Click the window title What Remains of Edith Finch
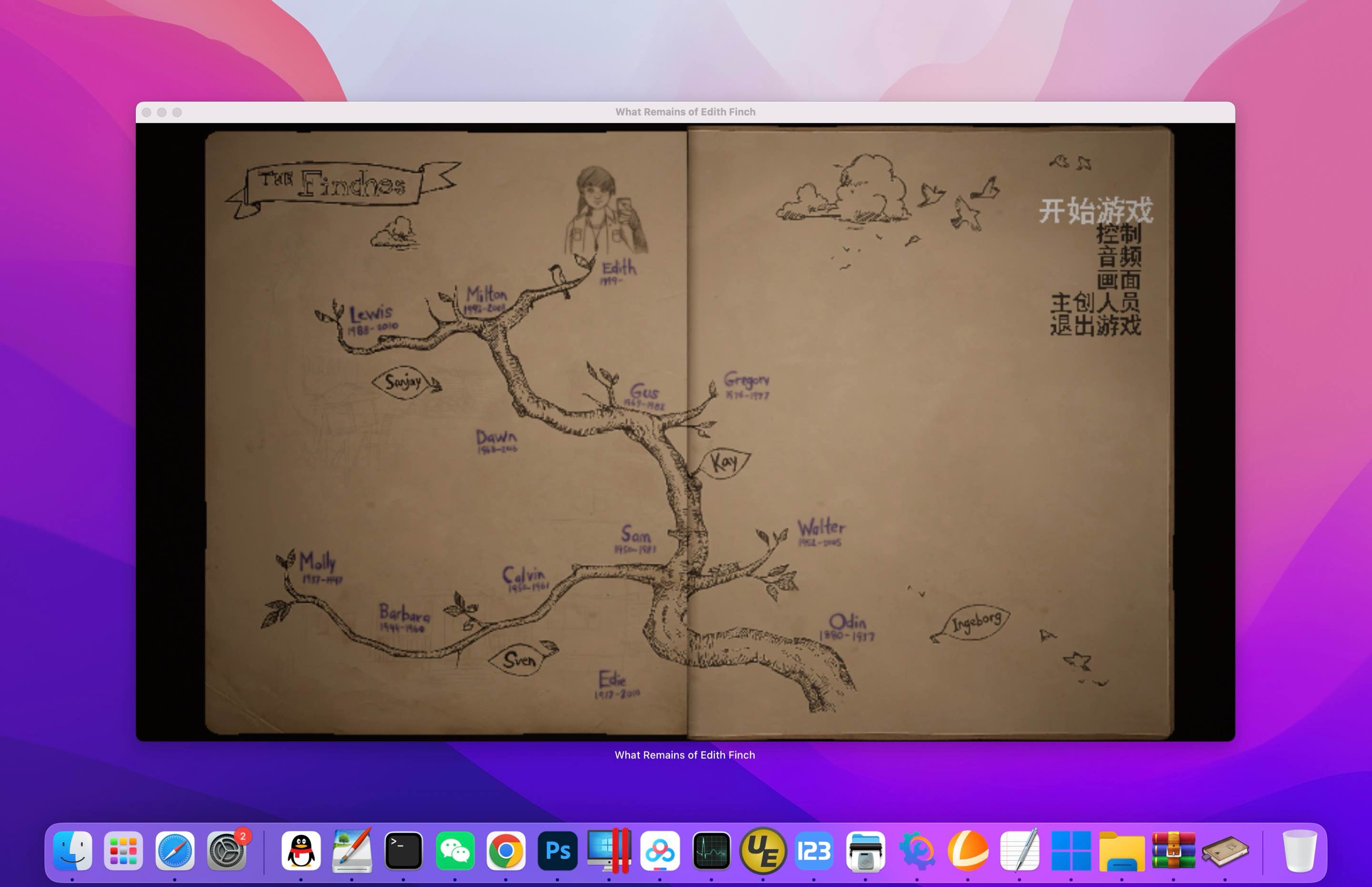Viewport: 1372px width, 887px height. click(x=685, y=112)
